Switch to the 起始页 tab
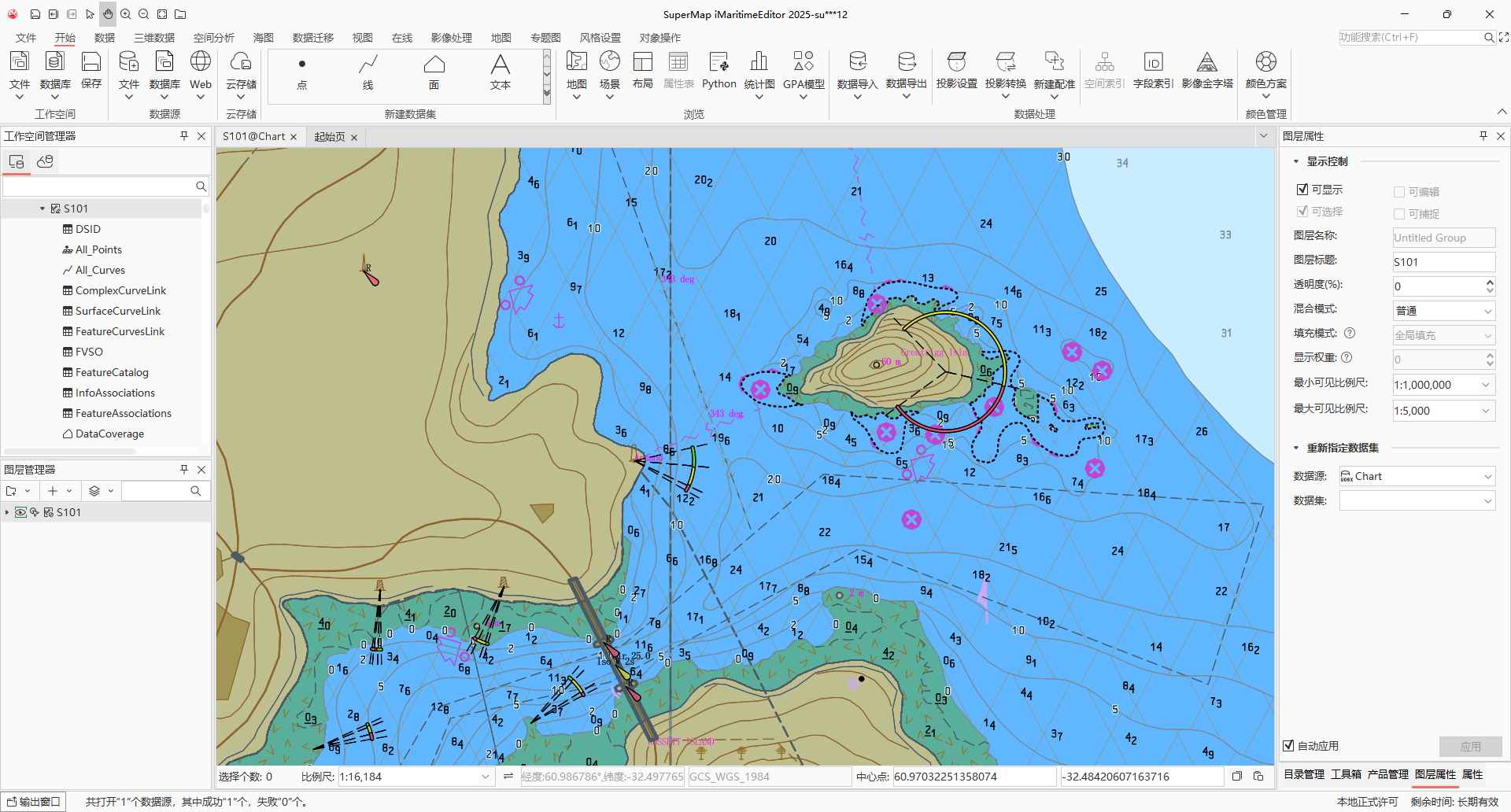 point(329,137)
